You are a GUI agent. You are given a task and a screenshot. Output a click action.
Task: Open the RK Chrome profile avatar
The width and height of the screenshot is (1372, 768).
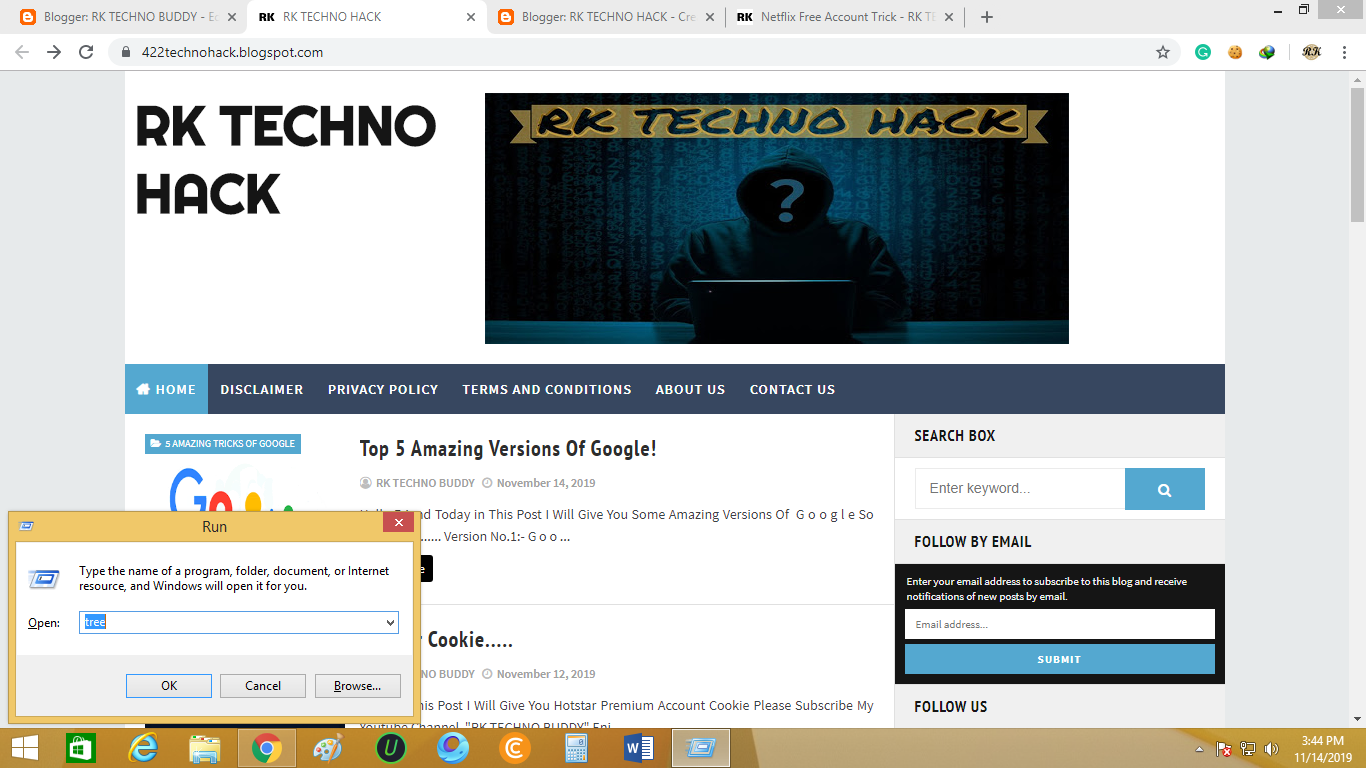[x=1312, y=52]
